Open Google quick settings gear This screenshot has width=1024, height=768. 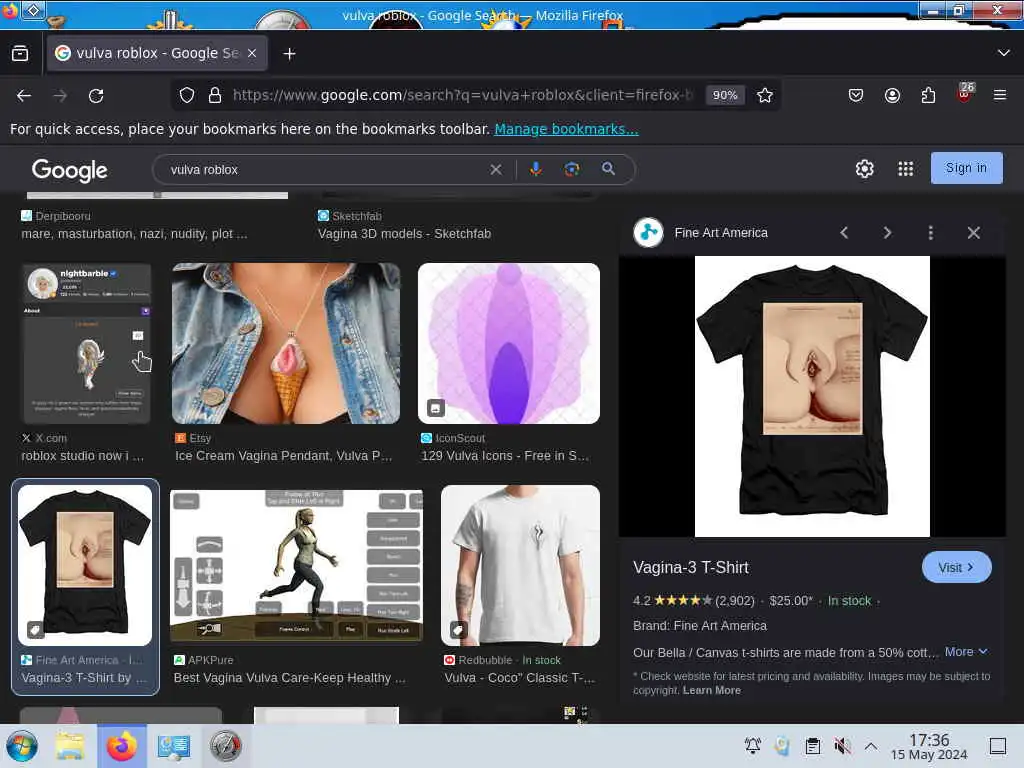click(865, 169)
